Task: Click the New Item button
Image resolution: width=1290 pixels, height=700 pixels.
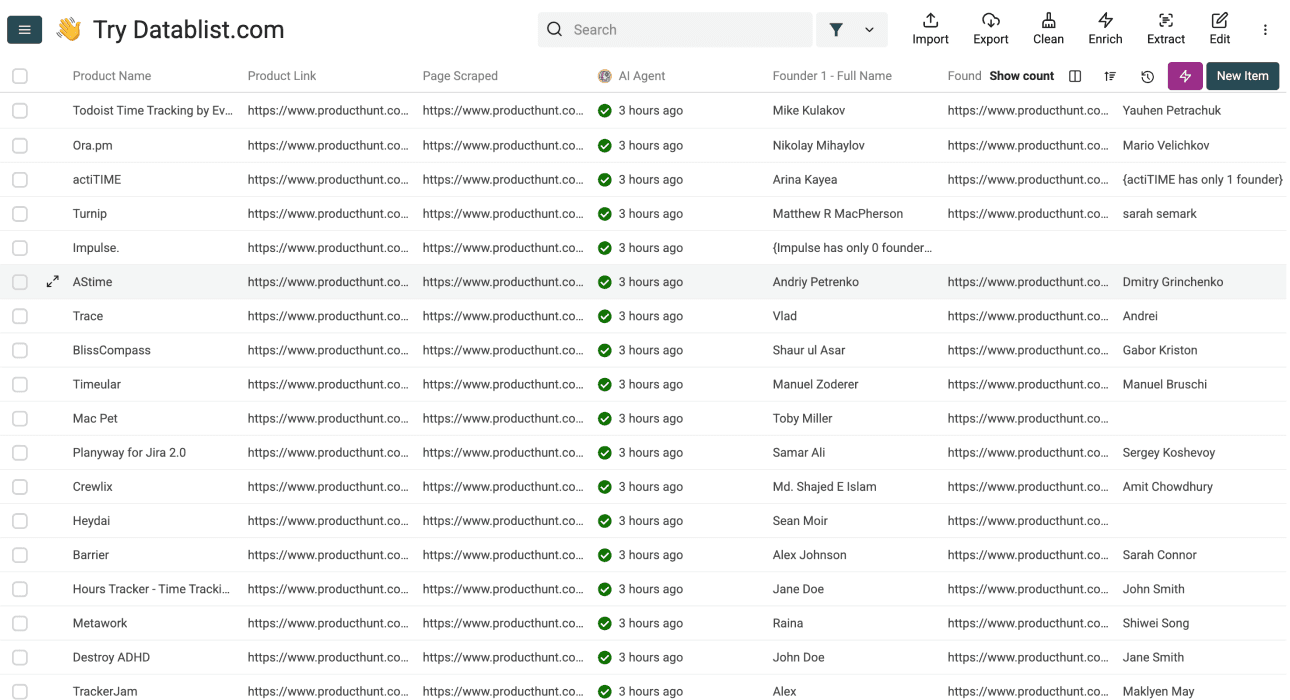Action: tap(1242, 76)
